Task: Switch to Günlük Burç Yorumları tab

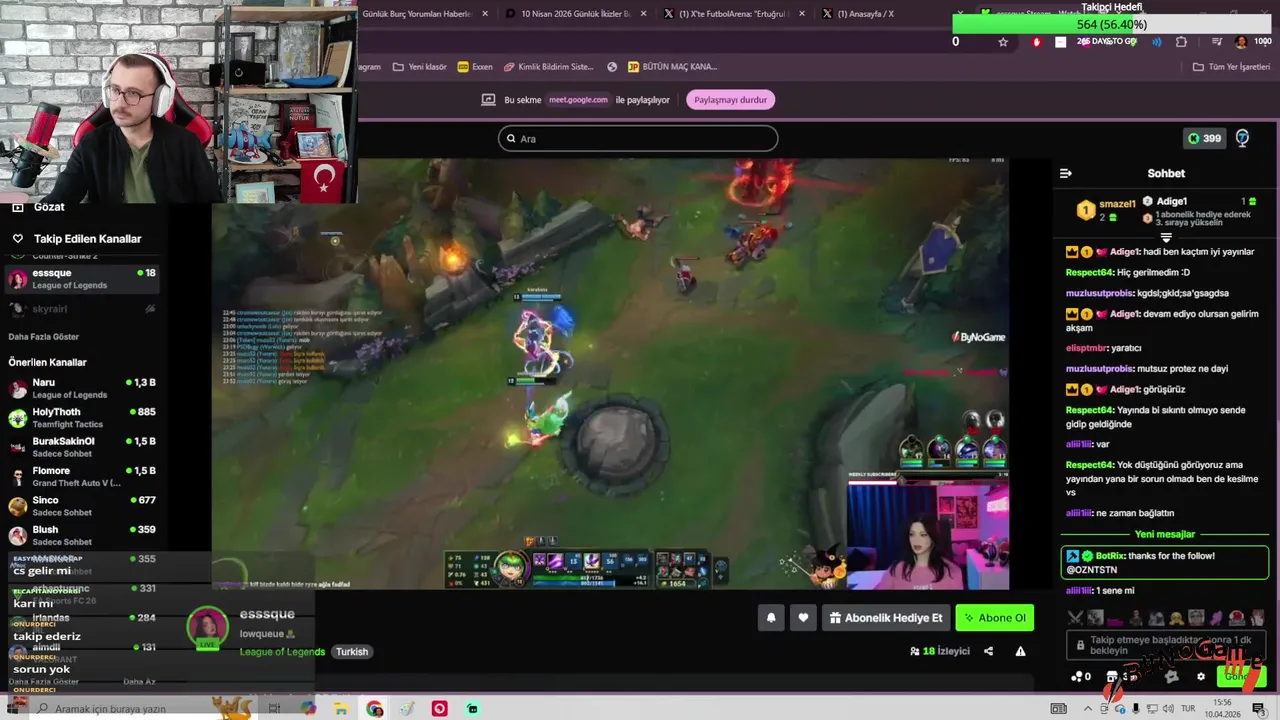Action: (x=417, y=14)
